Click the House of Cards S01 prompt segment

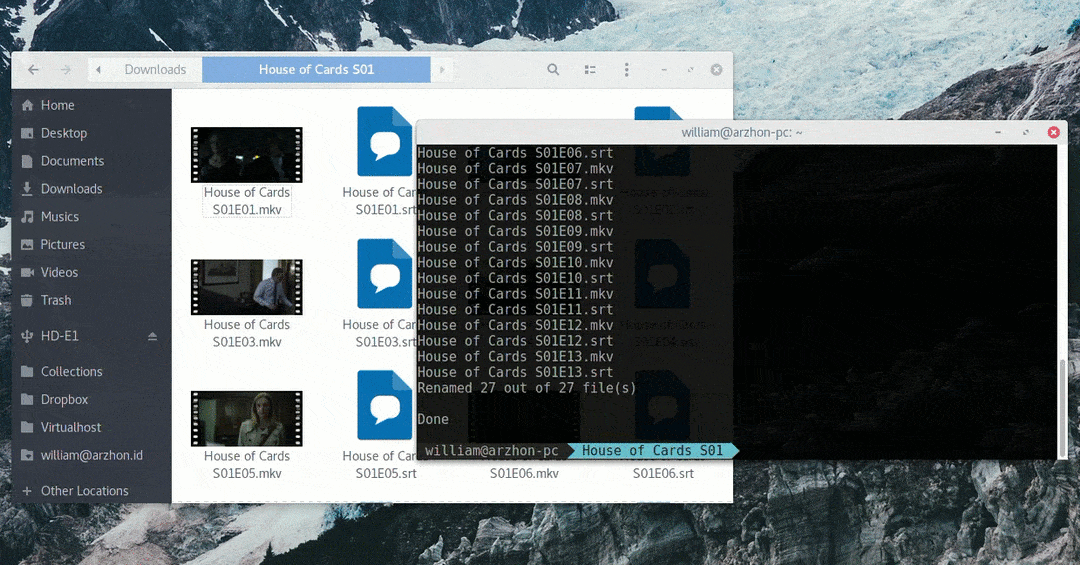[x=652, y=451]
